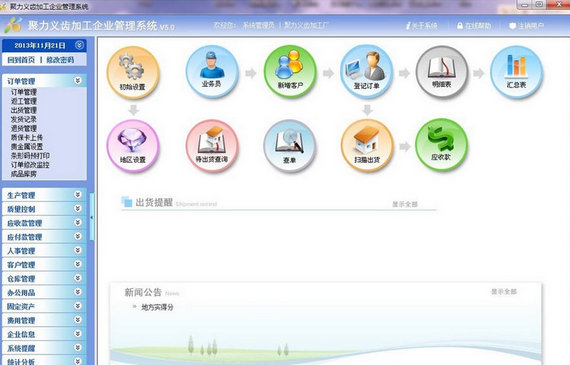
Task: Open the 初始设置 gear icon
Action: point(133,72)
